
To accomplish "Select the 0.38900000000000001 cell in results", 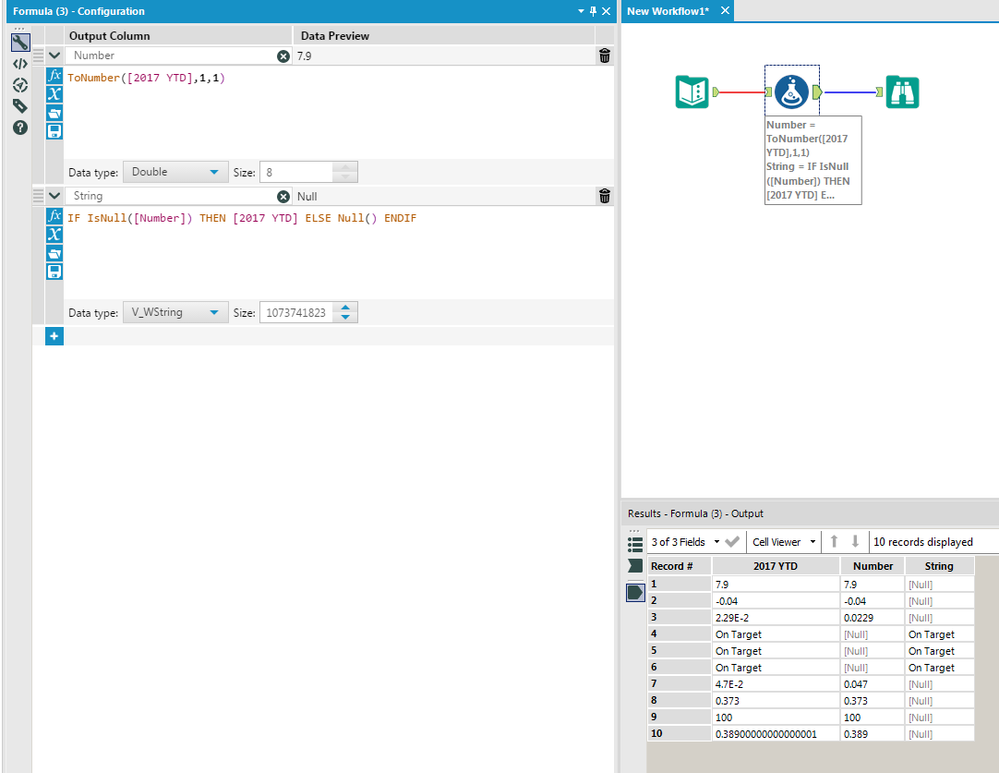I will (775, 733).
